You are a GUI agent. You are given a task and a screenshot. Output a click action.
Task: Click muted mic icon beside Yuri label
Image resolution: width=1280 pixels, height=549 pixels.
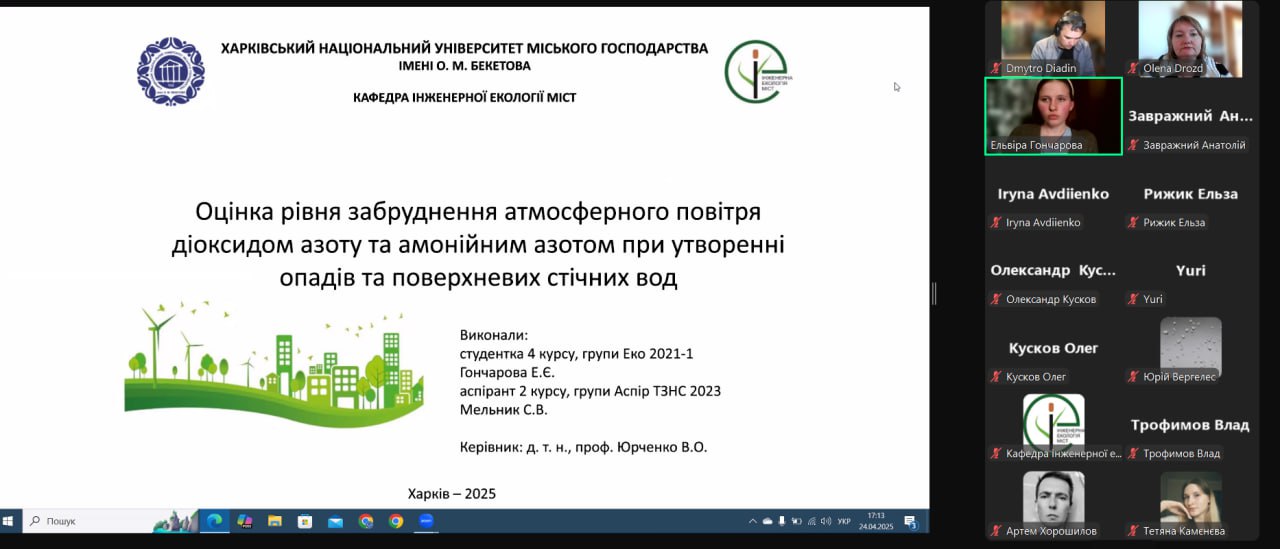(x=1133, y=299)
